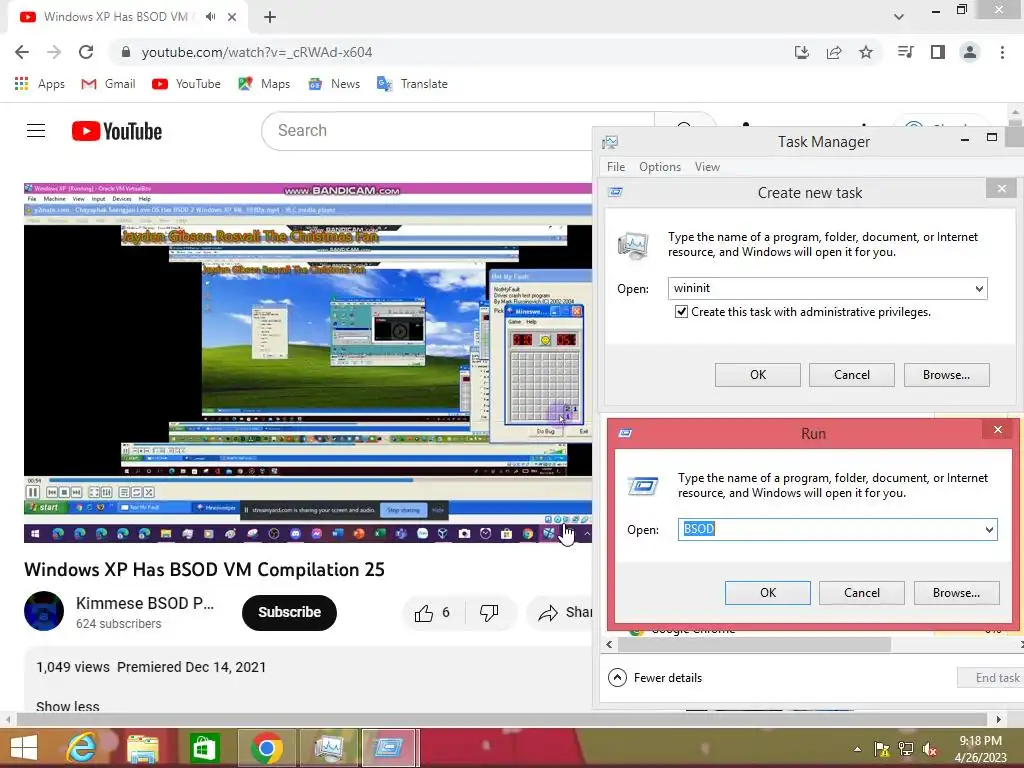Go back using Chrome's back arrow
Viewport: 1024px width, 768px height.
(22, 52)
